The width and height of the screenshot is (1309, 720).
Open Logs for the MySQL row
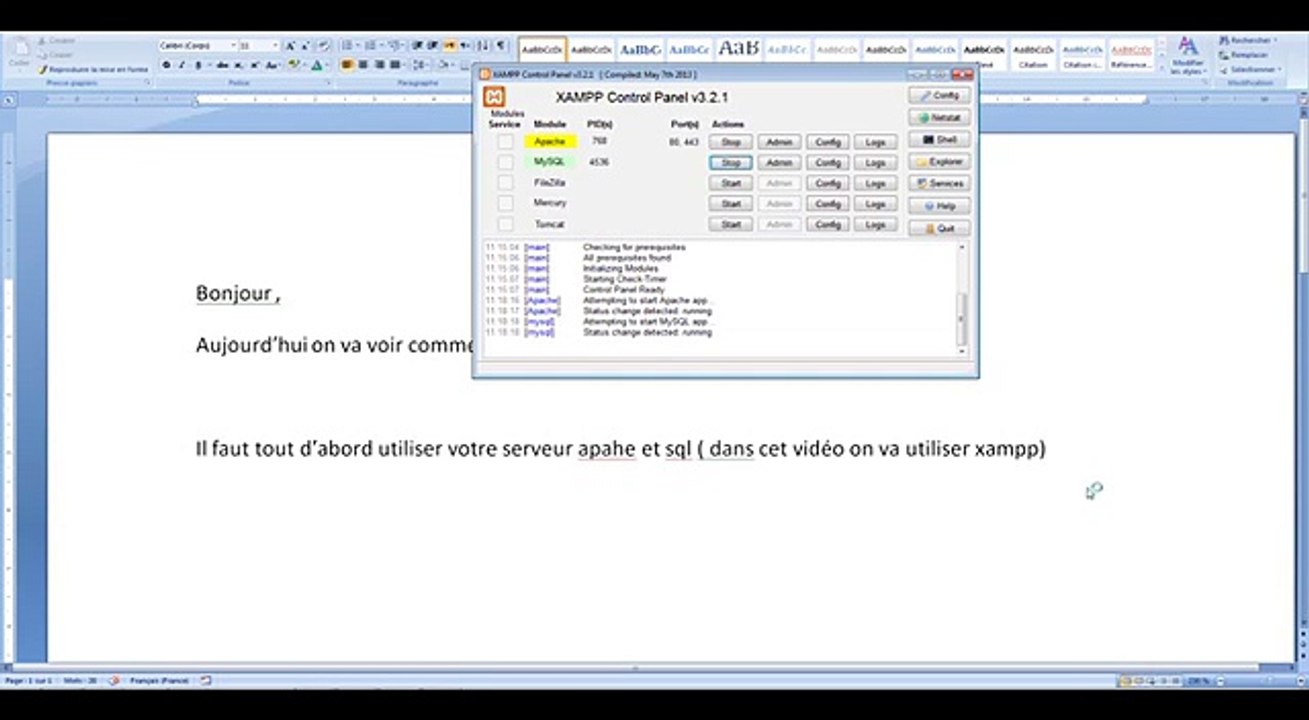[875, 162]
